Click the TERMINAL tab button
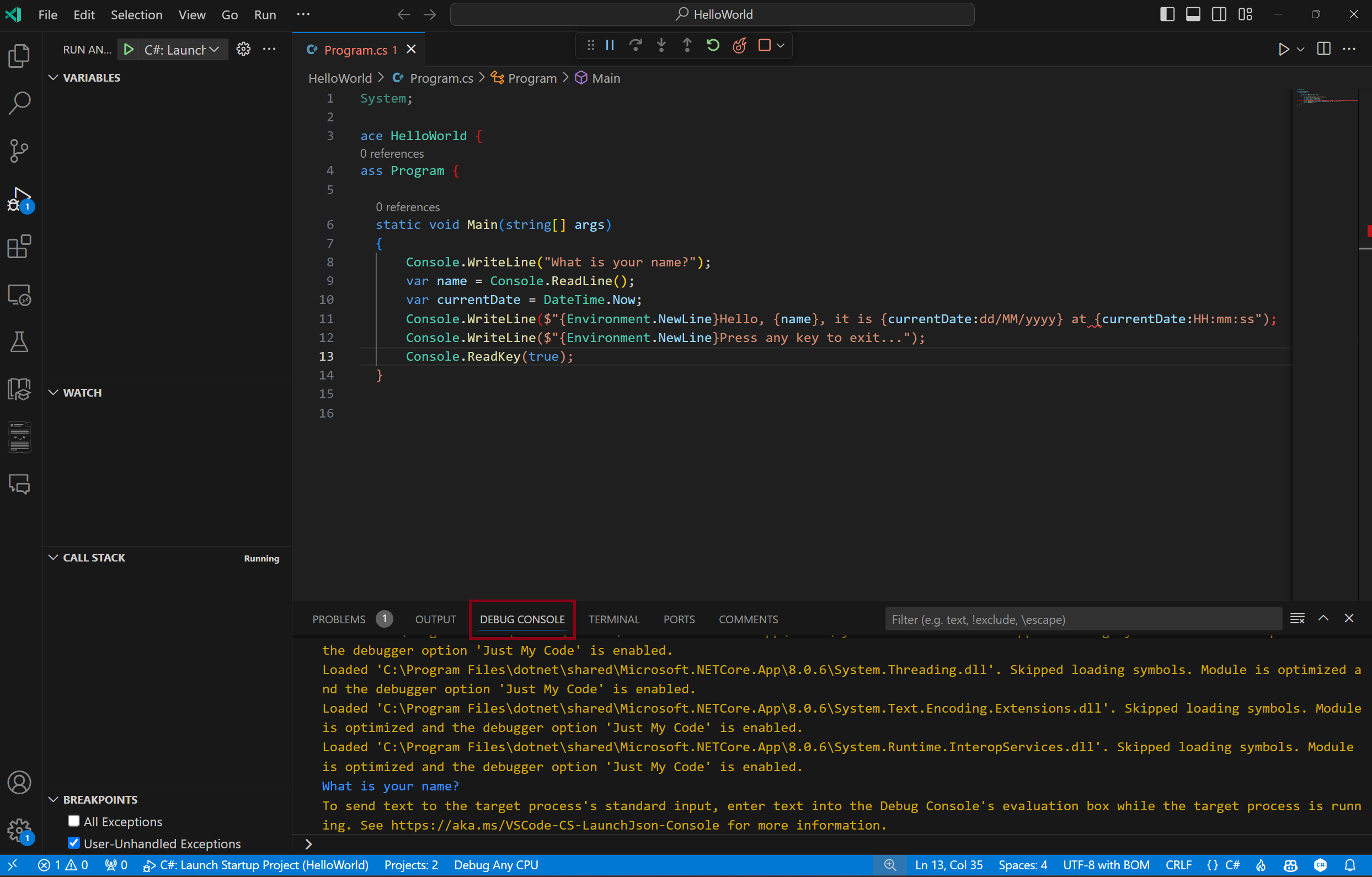 614,618
